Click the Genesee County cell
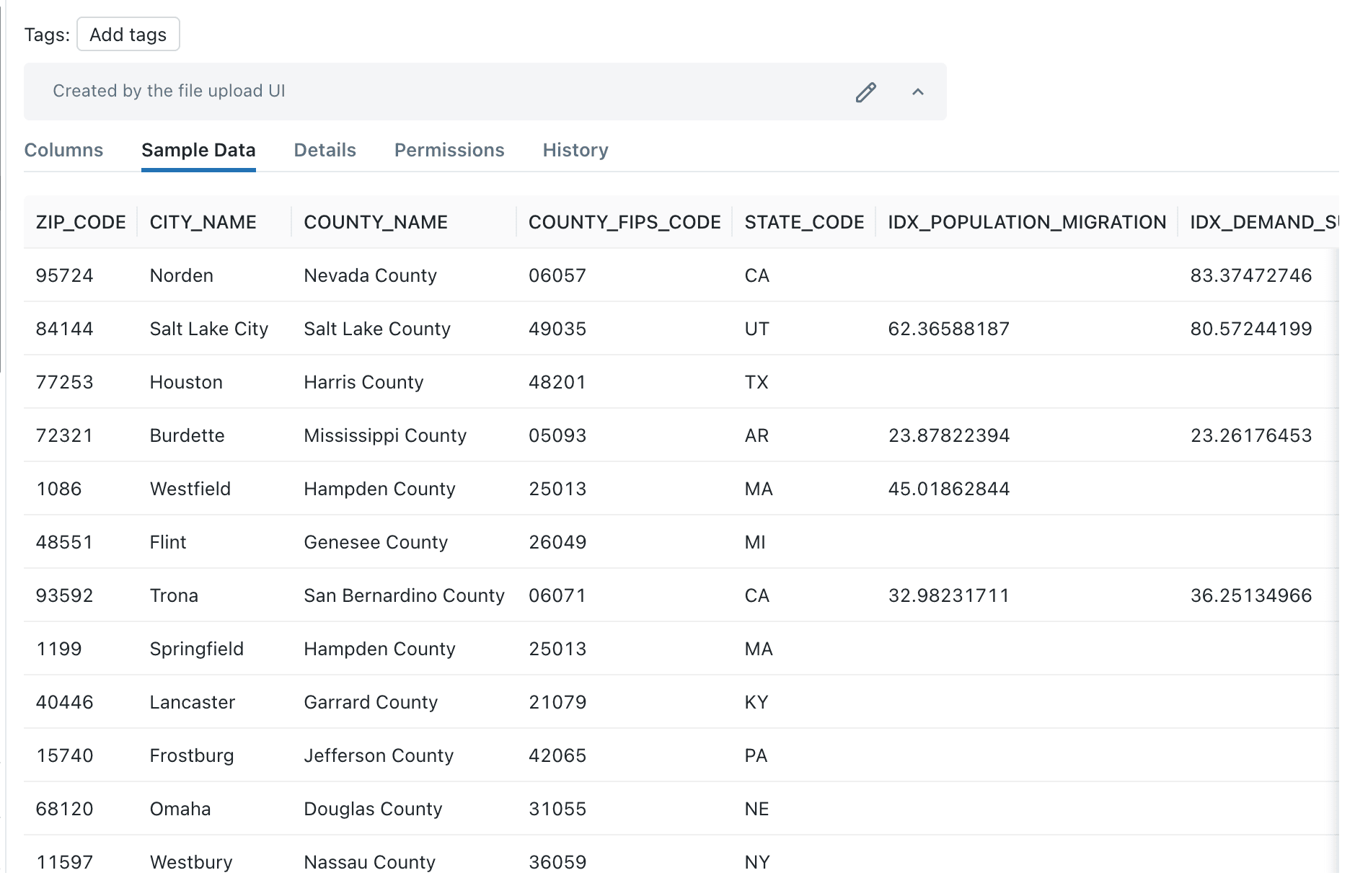The width and height of the screenshot is (1368, 896). [x=376, y=542]
